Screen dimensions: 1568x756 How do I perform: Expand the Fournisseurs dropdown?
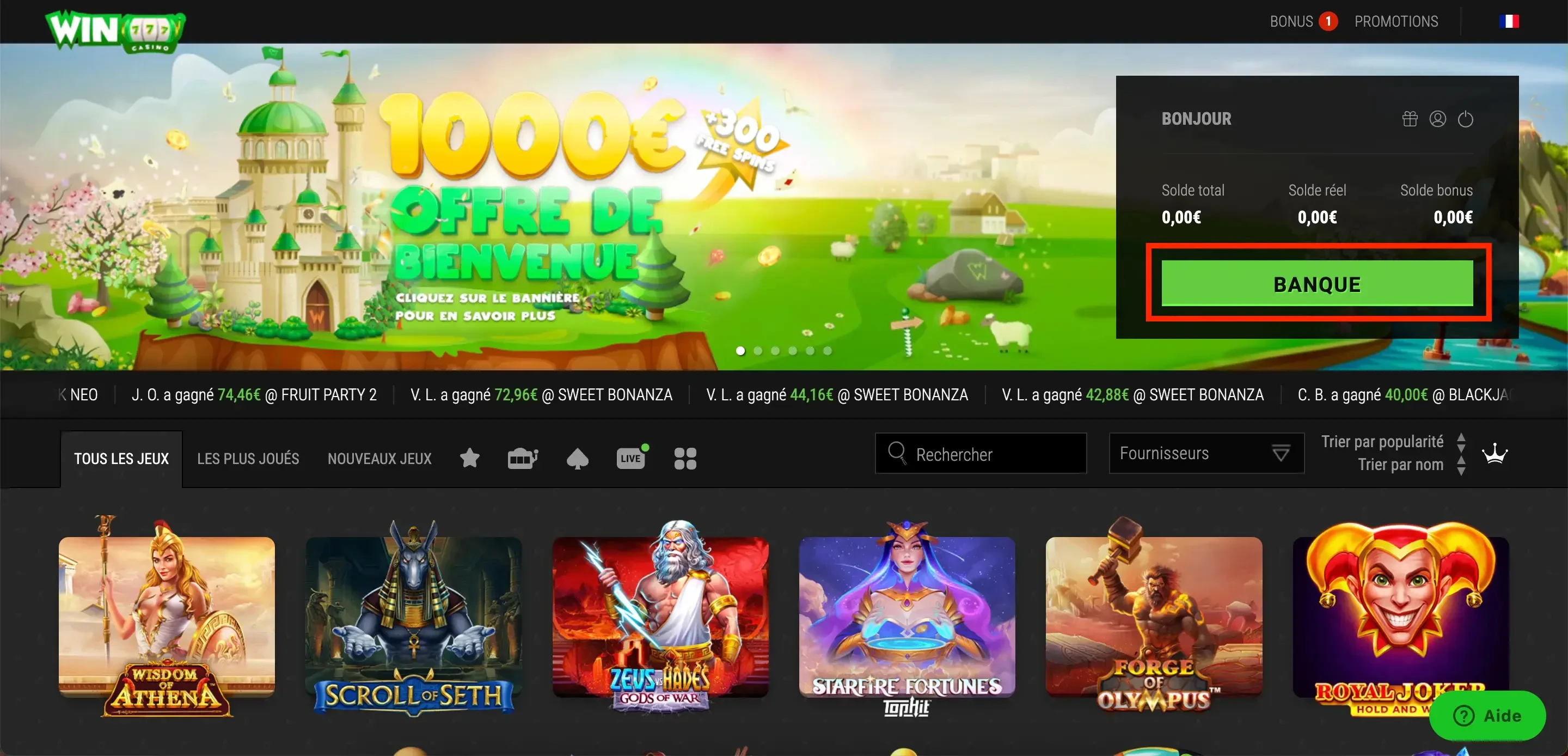pyautogui.click(x=1206, y=453)
